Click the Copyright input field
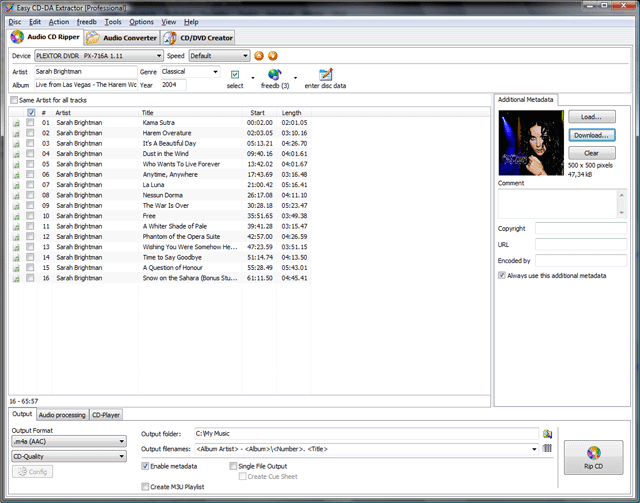This screenshot has width=640, height=503. (581, 228)
